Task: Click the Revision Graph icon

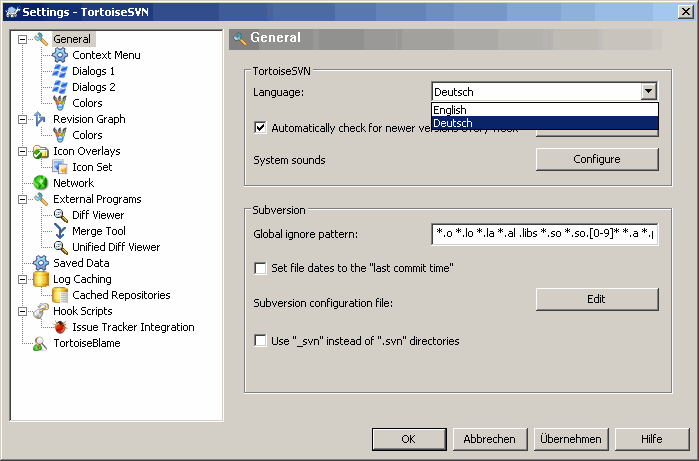Action: (40, 119)
